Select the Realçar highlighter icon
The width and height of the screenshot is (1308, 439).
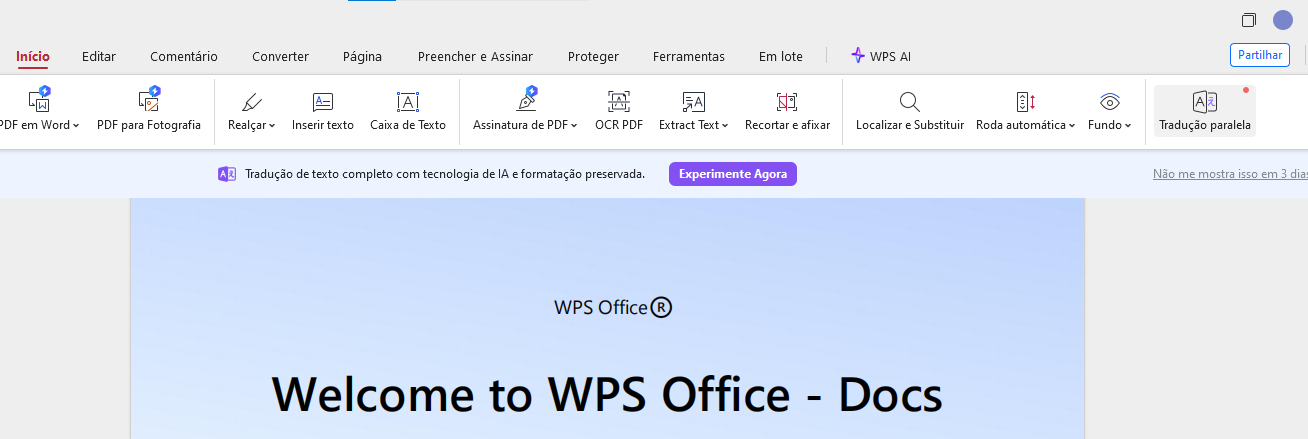pyautogui.click(x=251, y=101)
